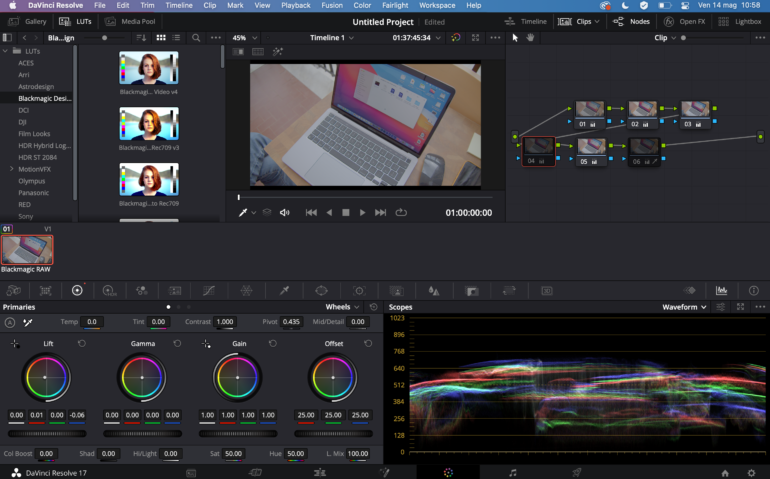Click the Gamma master wheel slider
Viewport: 770px width, 479px height.
(142, 433)
